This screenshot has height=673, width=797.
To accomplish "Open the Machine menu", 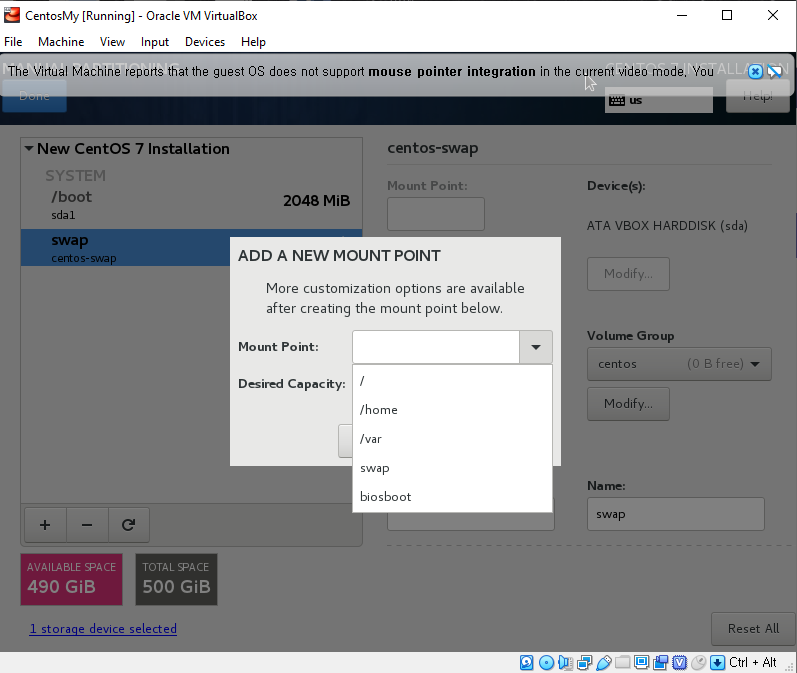I will [x=61, y=42].
